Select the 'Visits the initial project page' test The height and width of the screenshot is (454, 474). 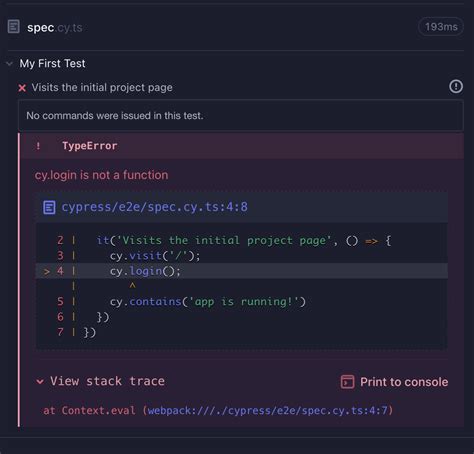[x=102, y=87]
